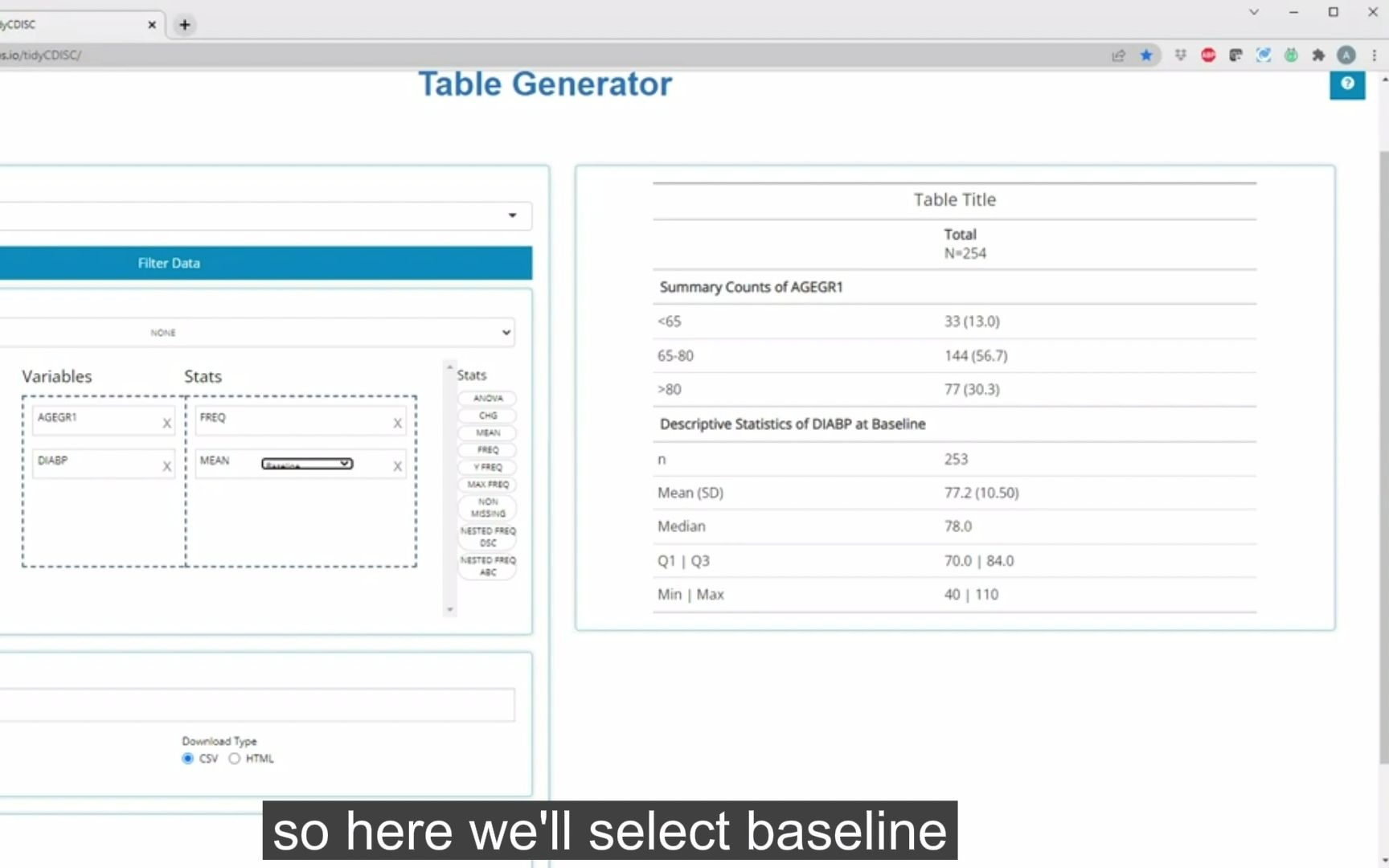The image size is (1389, 868).
Task: Choose the NON MISSING stat
Action: pos(487,507)
